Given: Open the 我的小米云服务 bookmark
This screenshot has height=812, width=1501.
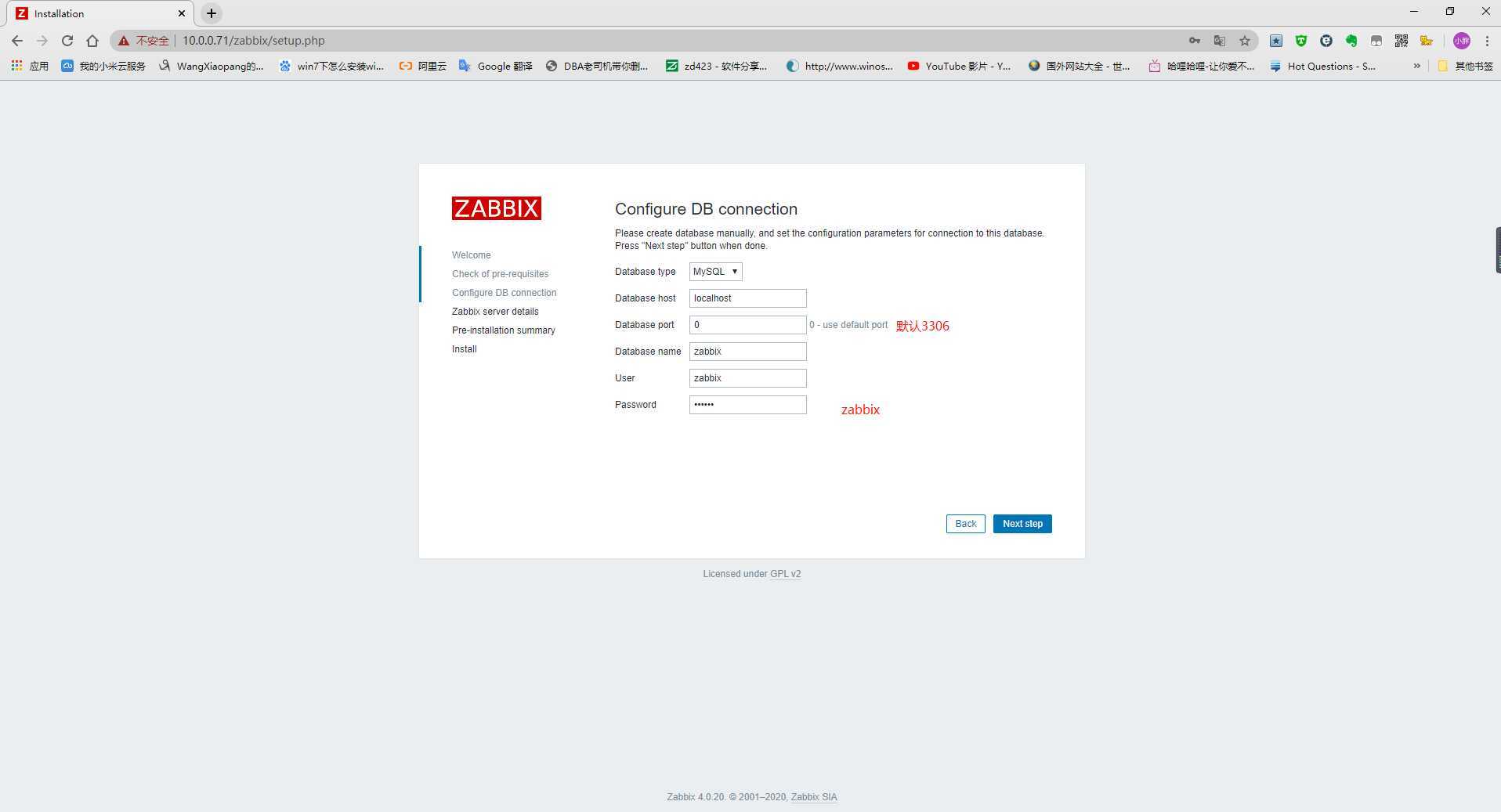Looking at the screenshot, I should point(103,67).
